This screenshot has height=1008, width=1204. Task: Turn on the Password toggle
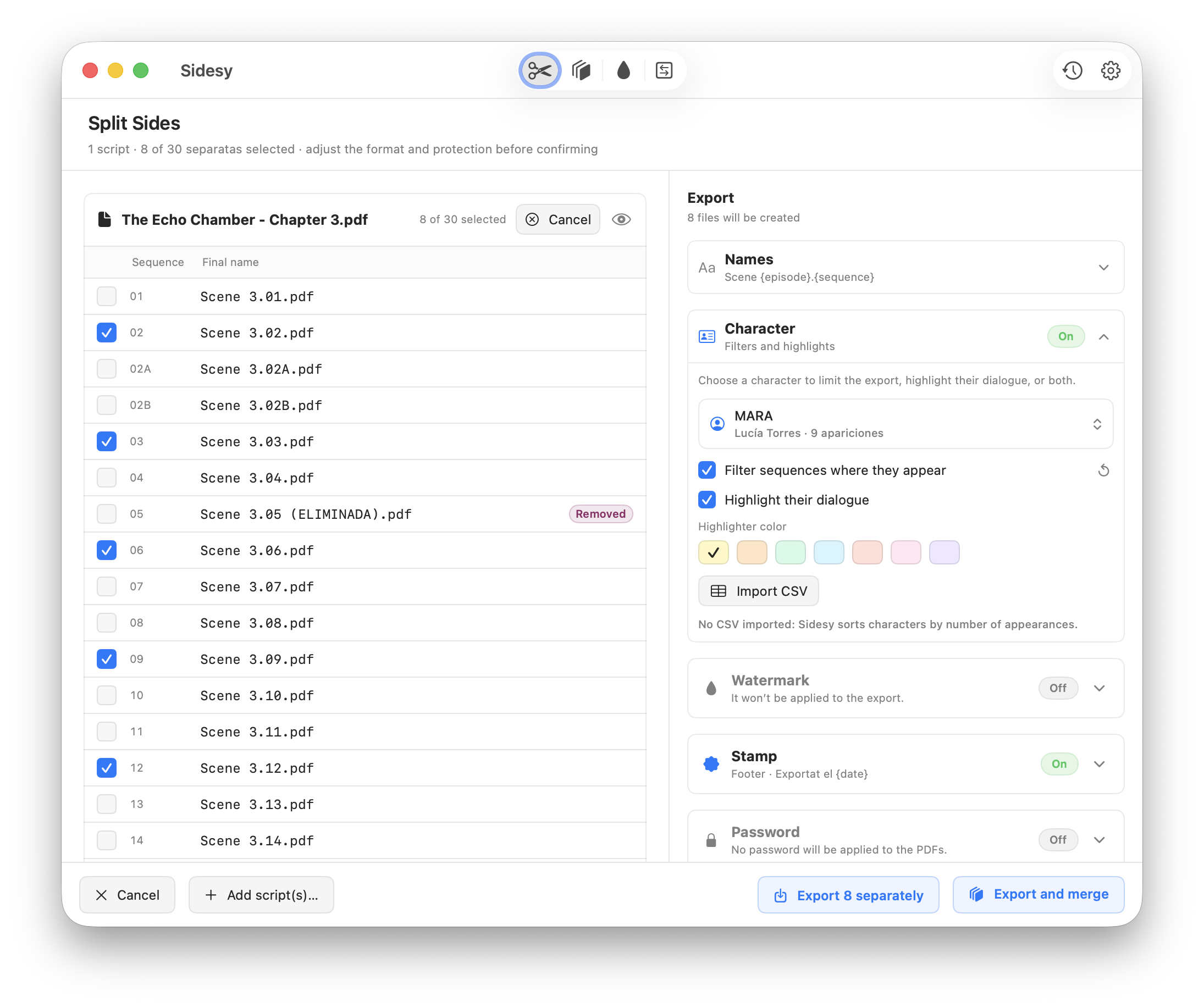[x=1058, y=840]
